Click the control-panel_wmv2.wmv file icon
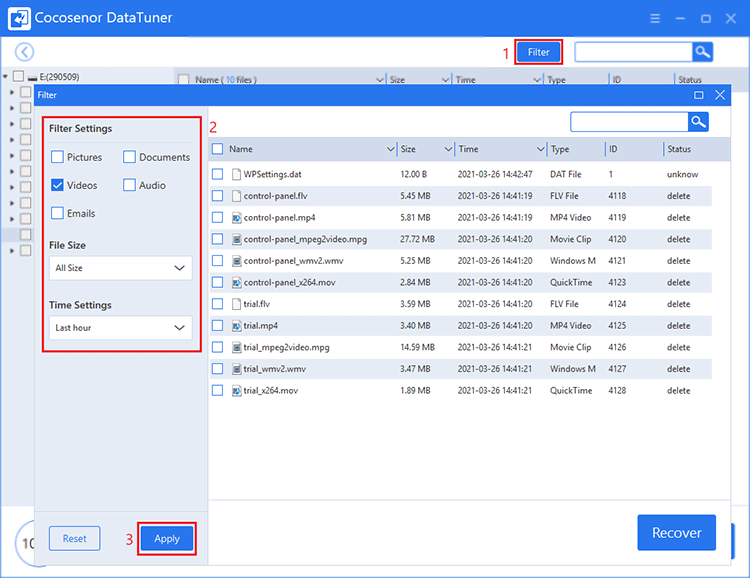Image resolution: width=750 pixels, height=578 pixels. tap(236, 261)
